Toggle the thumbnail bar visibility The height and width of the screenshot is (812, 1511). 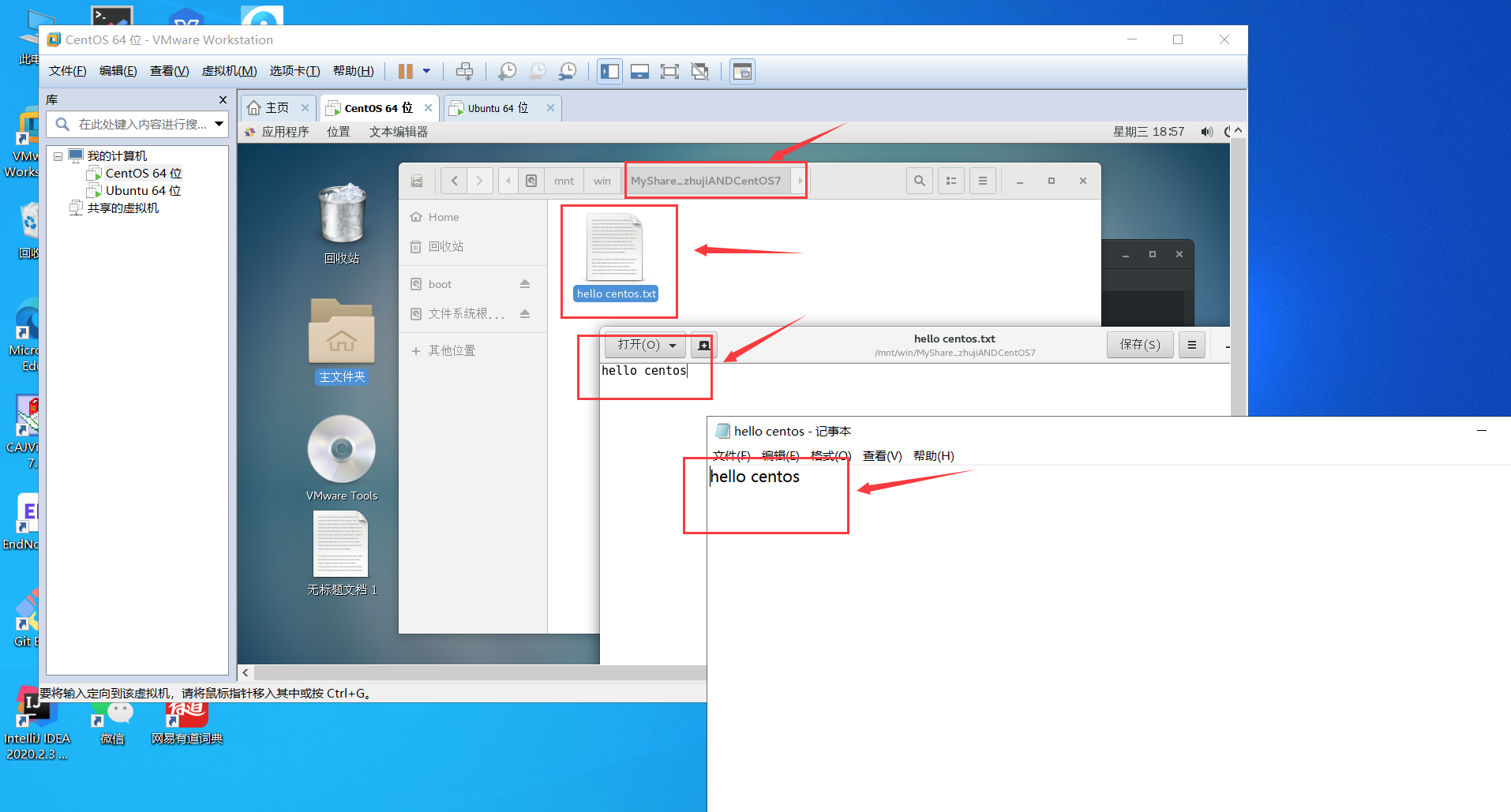point(639,71)
